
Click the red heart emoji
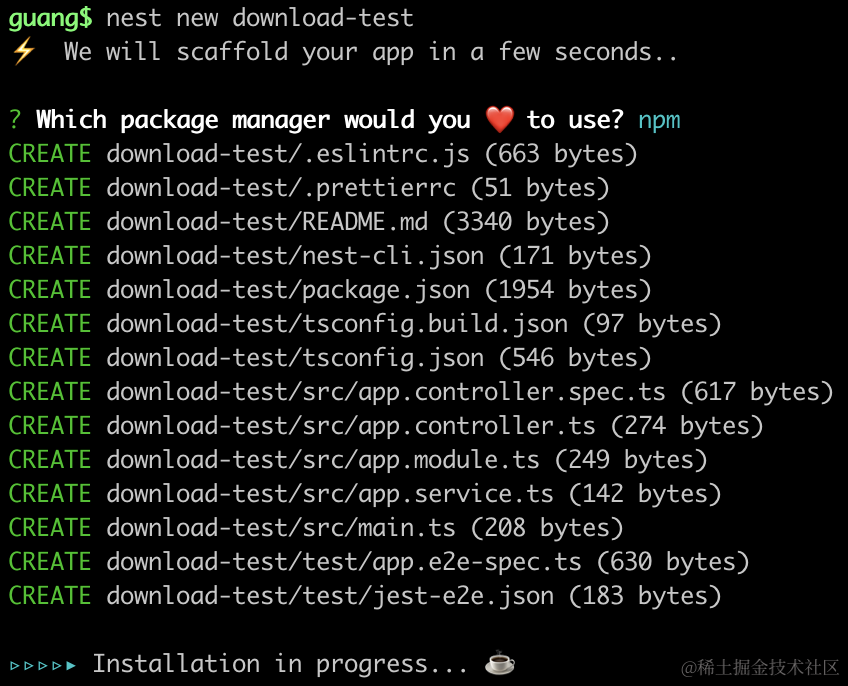[x=499, y=120]
